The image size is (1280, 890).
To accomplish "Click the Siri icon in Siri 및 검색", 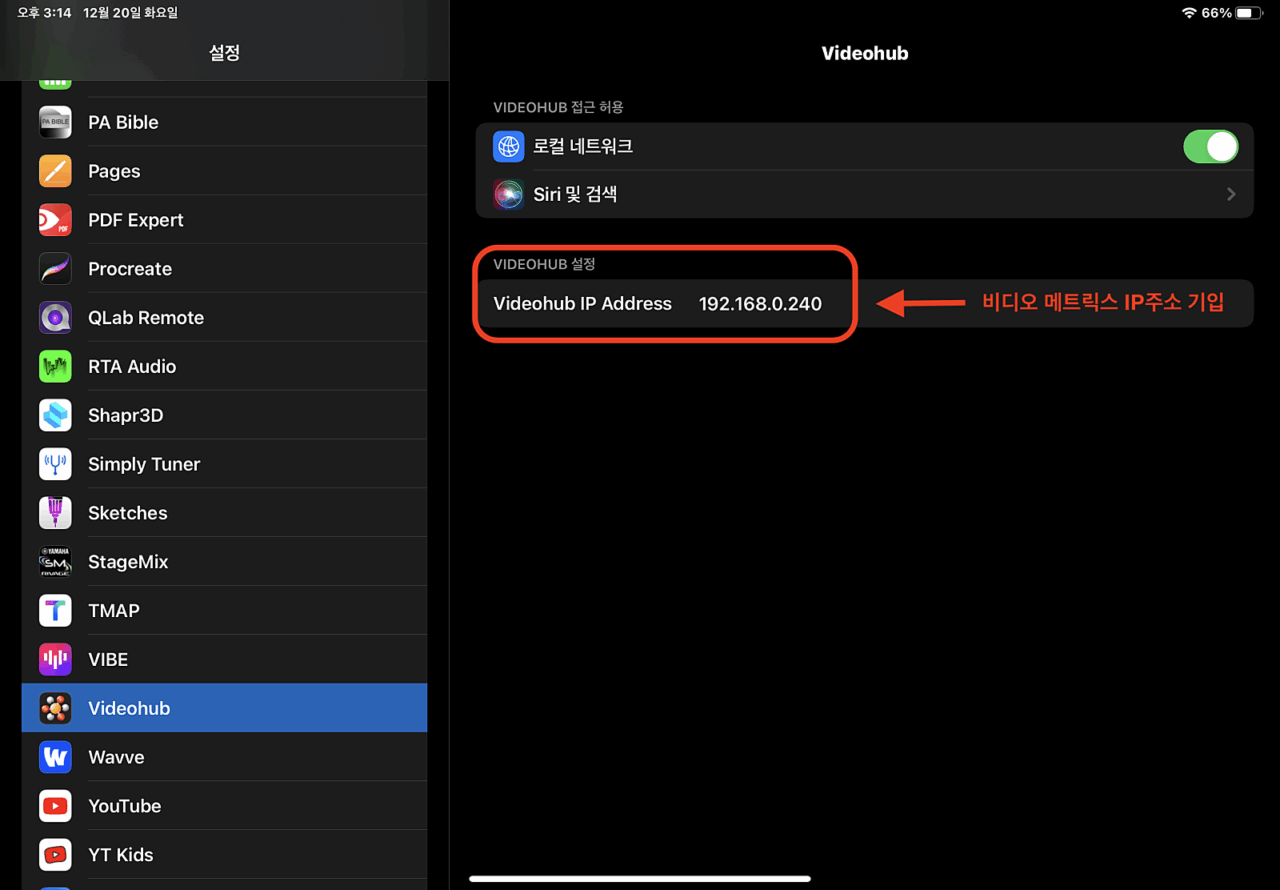I will [509, 194].
